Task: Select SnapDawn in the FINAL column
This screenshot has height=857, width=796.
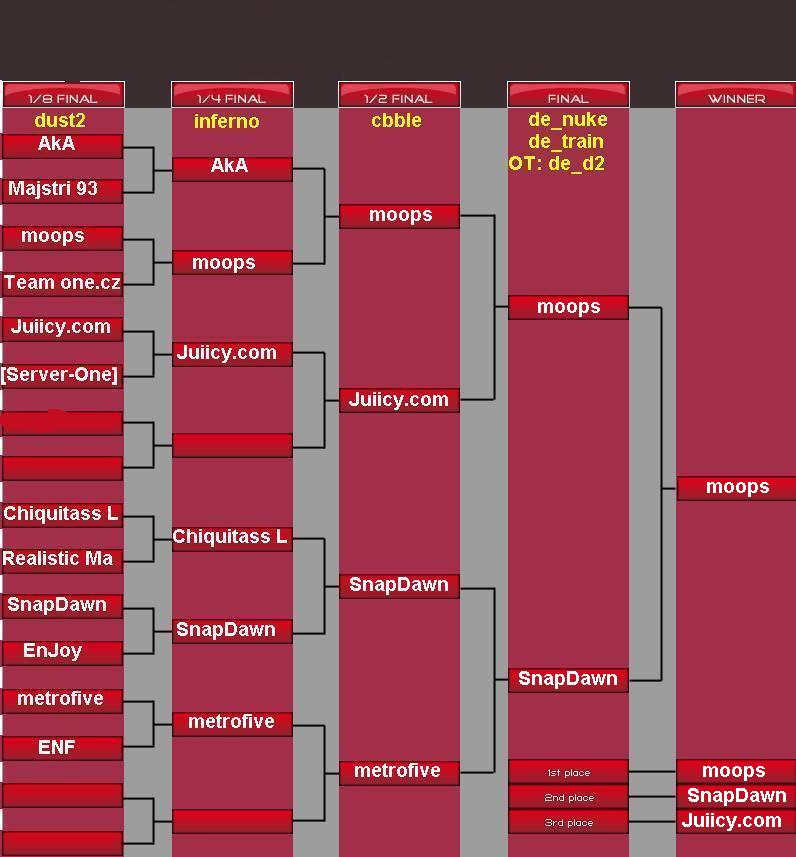Action: pos(569,680)
